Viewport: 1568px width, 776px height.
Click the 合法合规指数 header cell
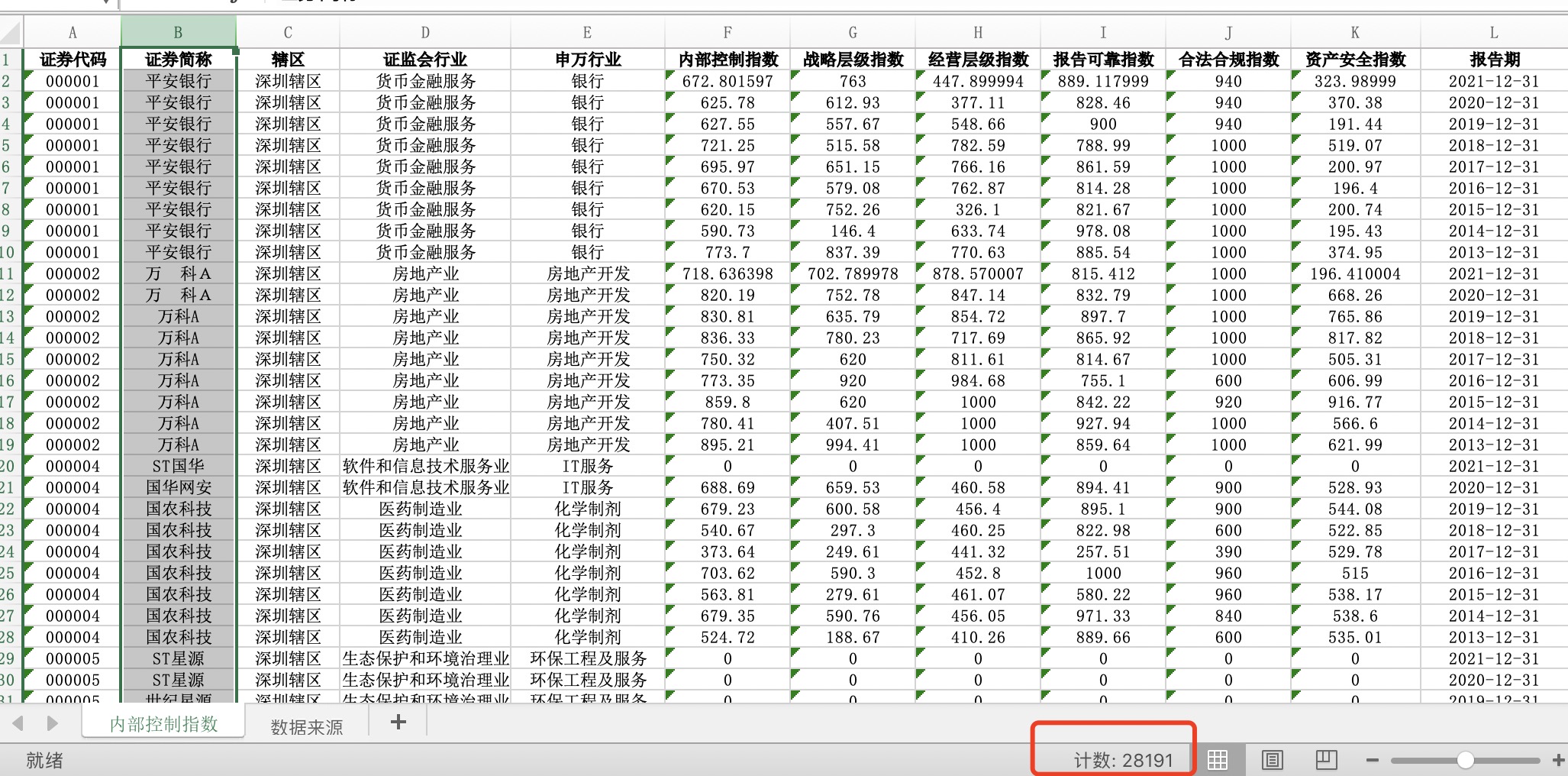(x=1228, y=60)
